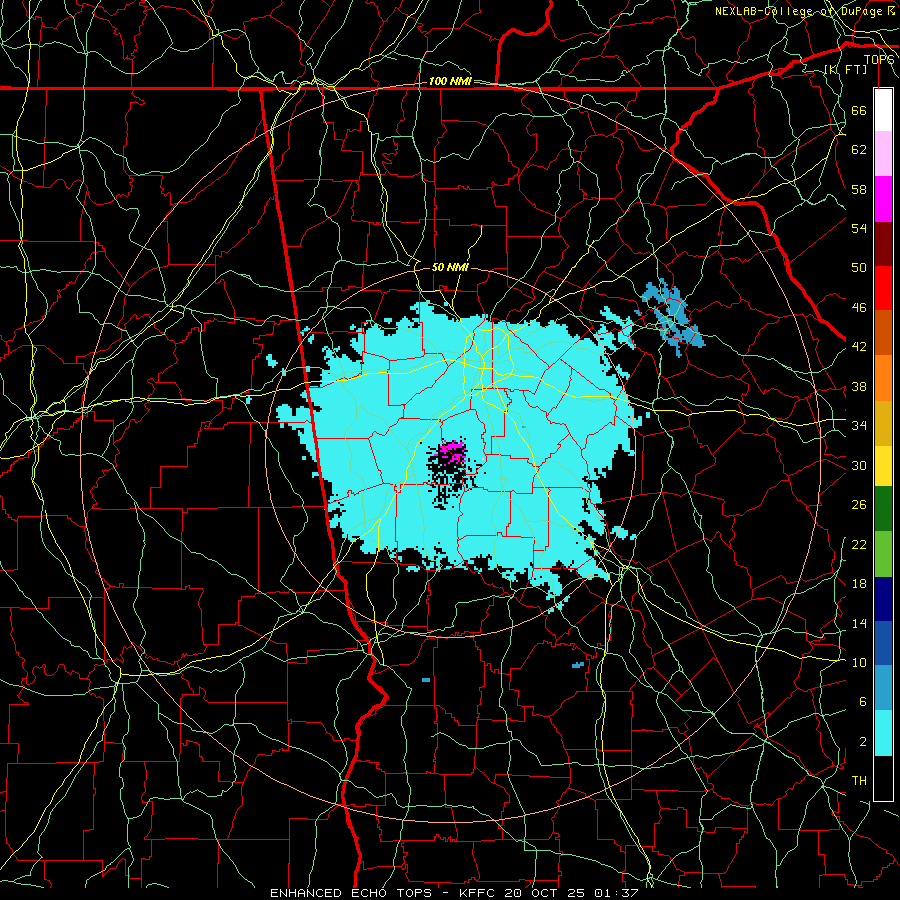The height and width of the screenshot is (900, 900).
Task: Click the '50 NMI' range ring label
Action: (450, 267)
